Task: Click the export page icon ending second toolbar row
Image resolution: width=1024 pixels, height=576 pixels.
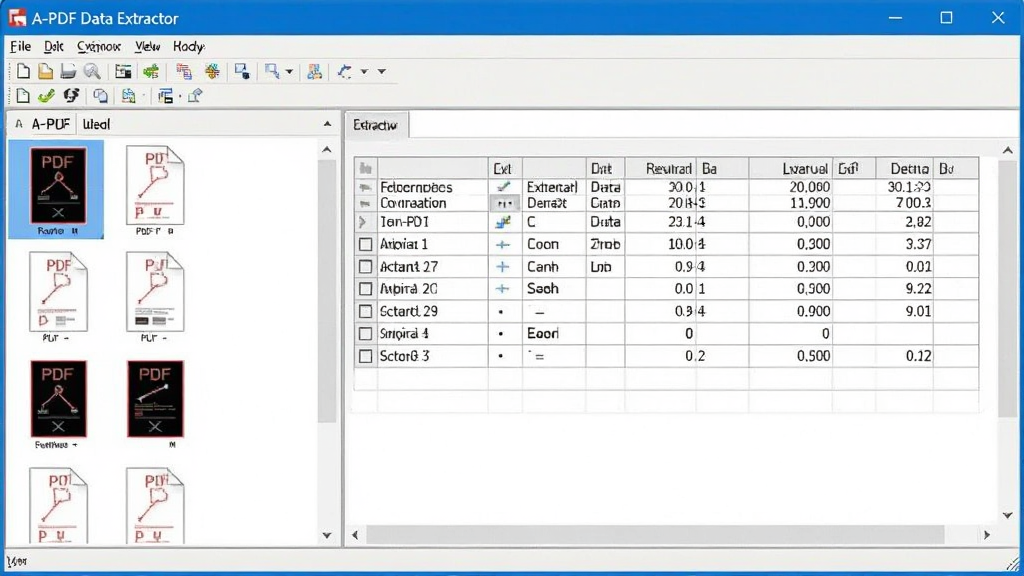Action: 195,96
